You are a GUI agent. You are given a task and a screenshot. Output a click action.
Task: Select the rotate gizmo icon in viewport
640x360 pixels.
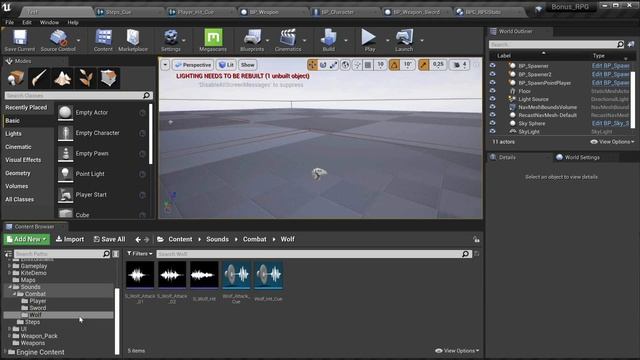pyautogui.click(x=323, y=65)
